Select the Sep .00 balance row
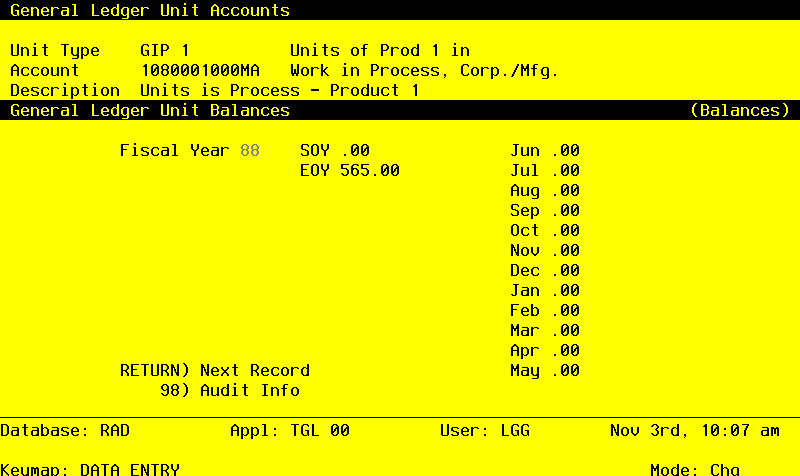 click(x=545, y=210)
